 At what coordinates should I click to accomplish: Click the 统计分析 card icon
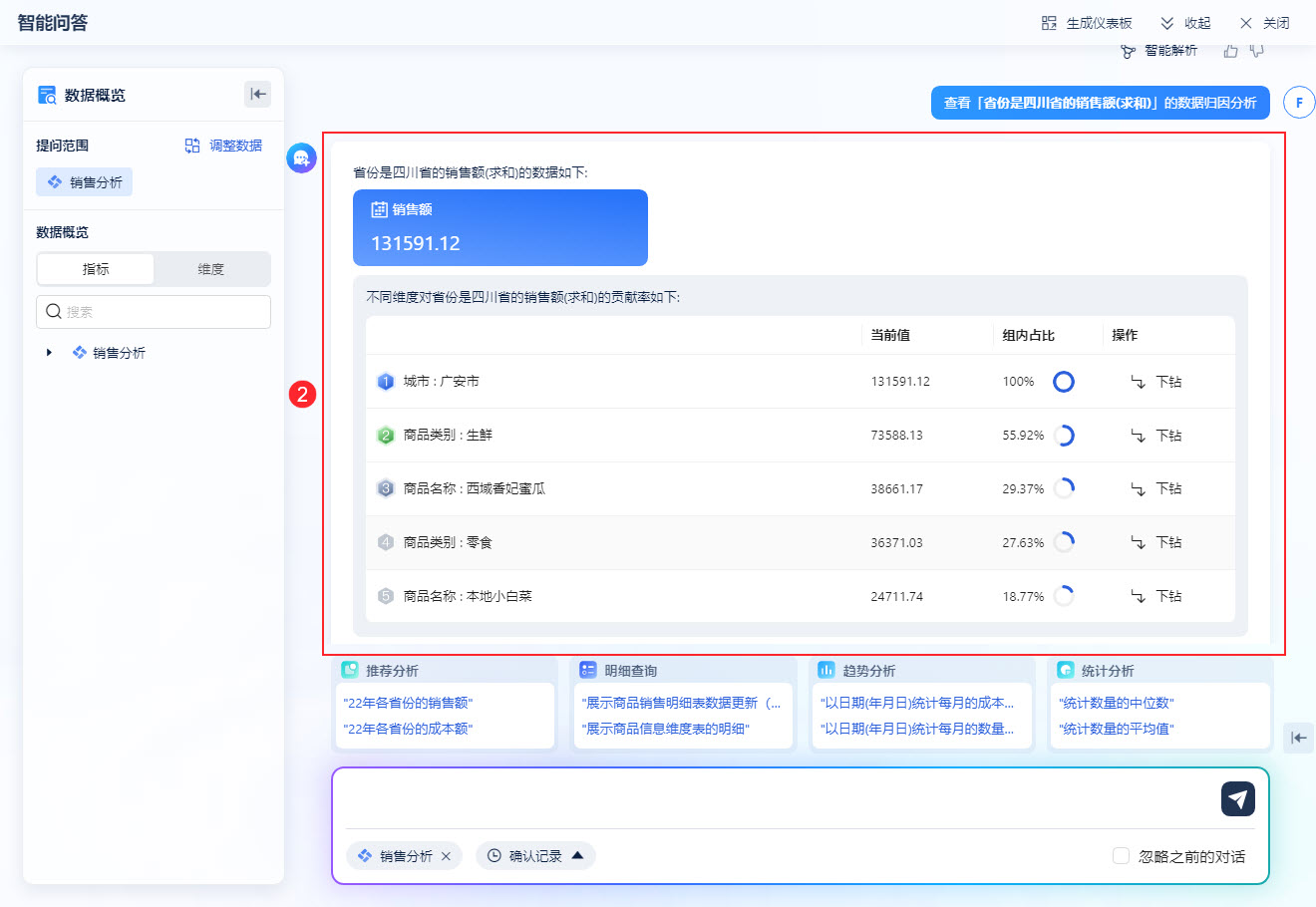click(1065, 671)
